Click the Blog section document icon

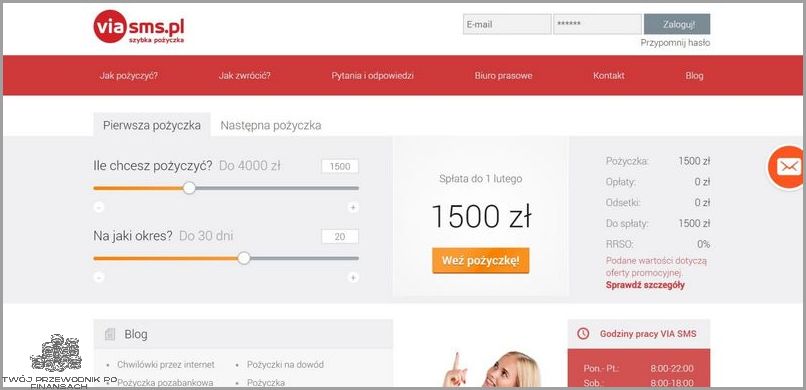pyautogui.click(x=109, y=335)
